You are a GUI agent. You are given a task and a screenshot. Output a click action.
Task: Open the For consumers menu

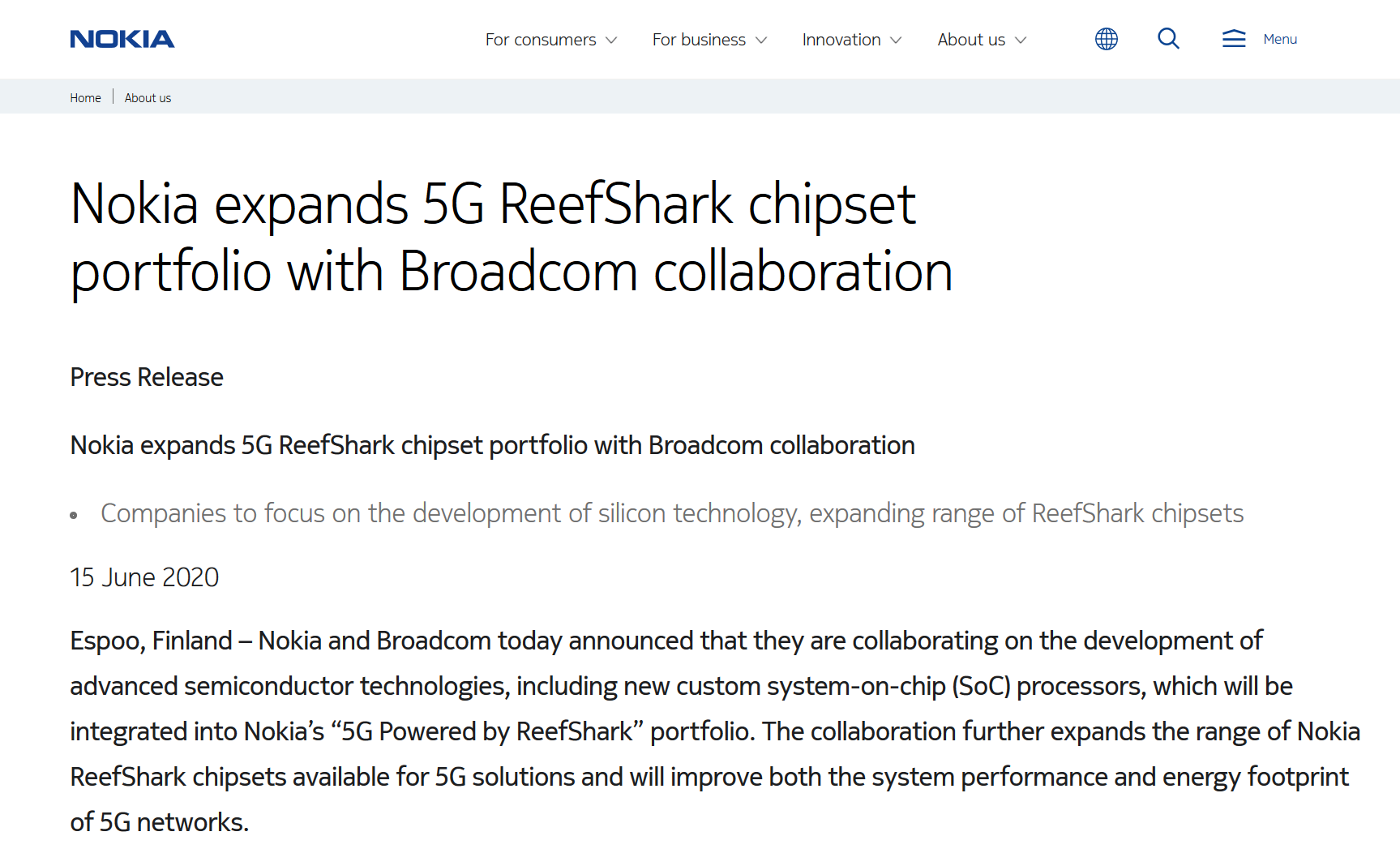click(x=541, y=40)
